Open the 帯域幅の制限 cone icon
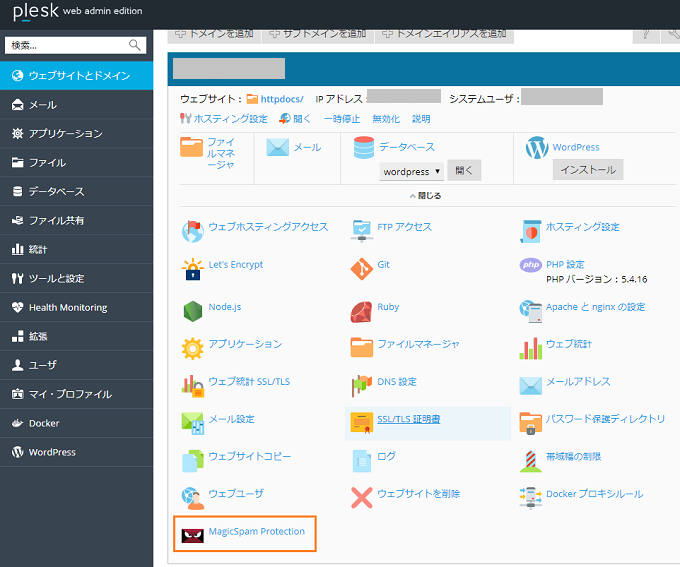 pos(530,461)
